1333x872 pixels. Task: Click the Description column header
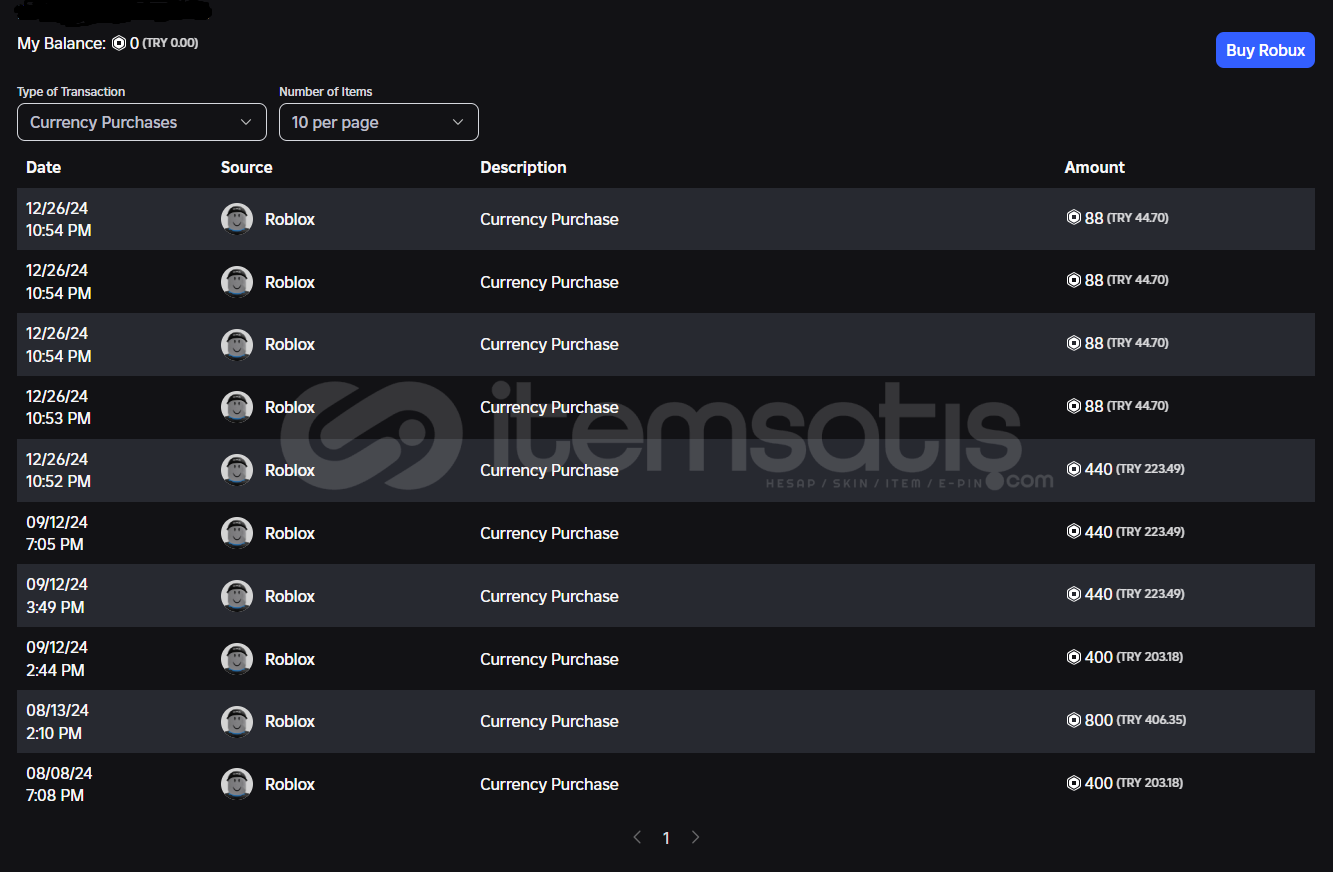pos(523,167)
